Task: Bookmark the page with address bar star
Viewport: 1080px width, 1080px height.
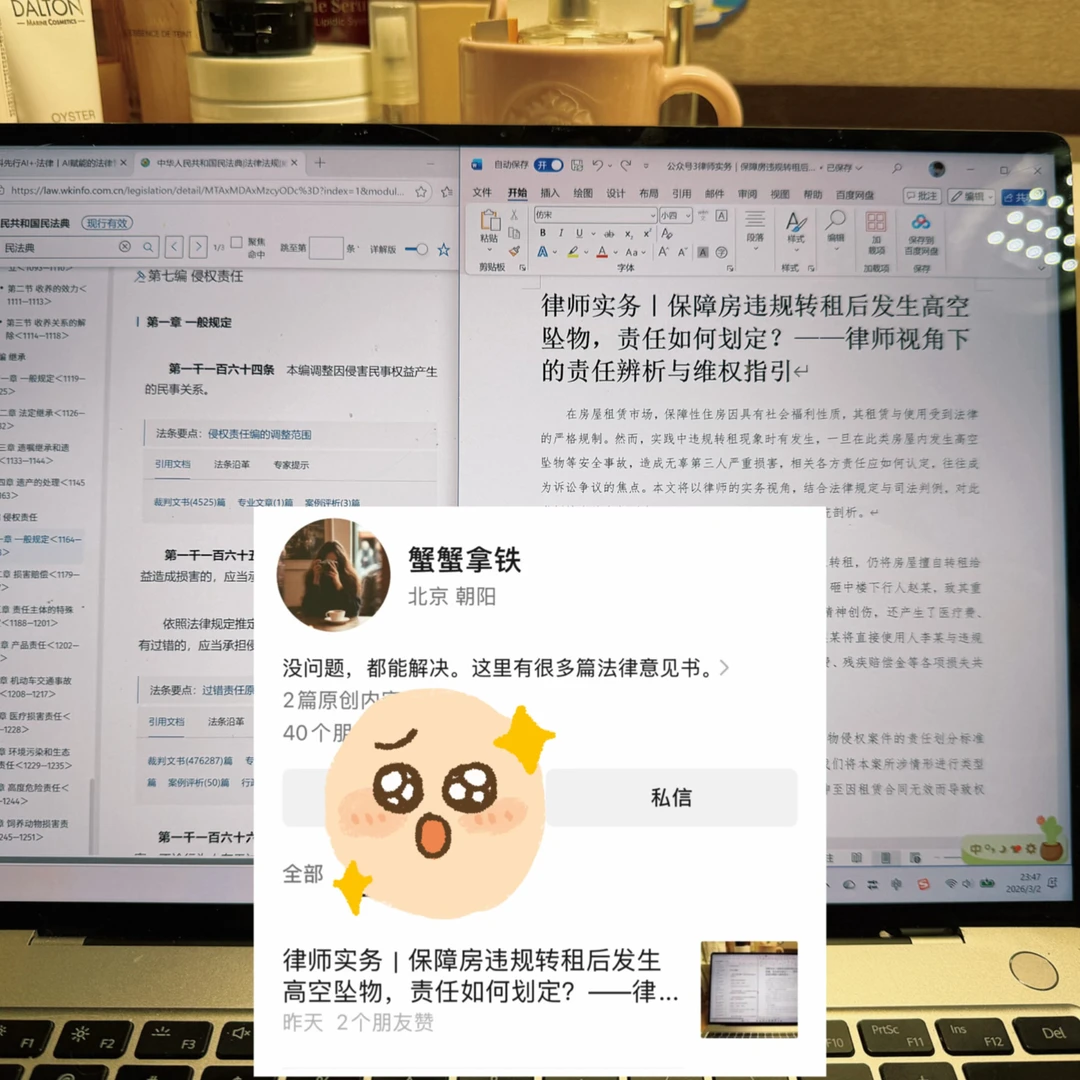Action: click(421, 191)
